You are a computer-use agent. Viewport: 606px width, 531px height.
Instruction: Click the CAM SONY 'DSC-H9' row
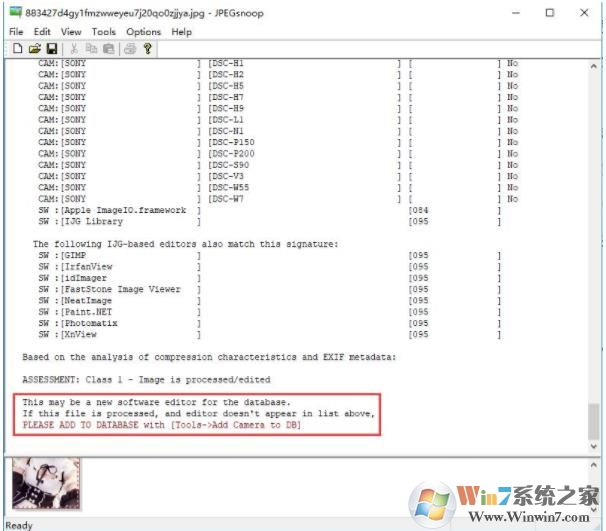[278, 108]
